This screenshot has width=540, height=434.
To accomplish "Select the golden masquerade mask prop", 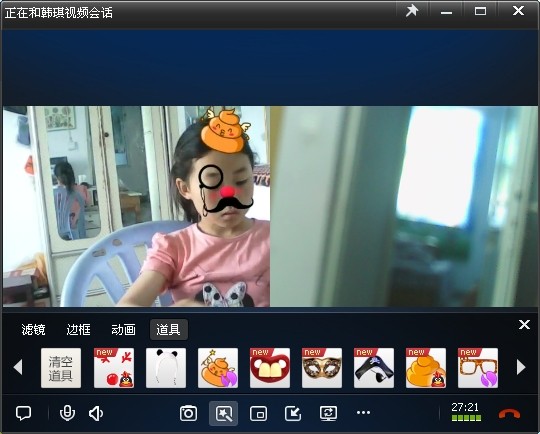I will [322, 368].
